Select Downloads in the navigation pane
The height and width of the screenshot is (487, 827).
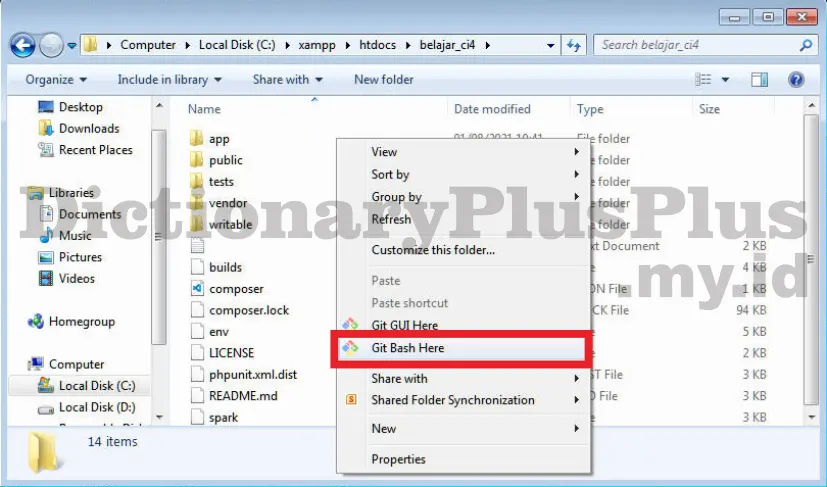coord(79,128)
